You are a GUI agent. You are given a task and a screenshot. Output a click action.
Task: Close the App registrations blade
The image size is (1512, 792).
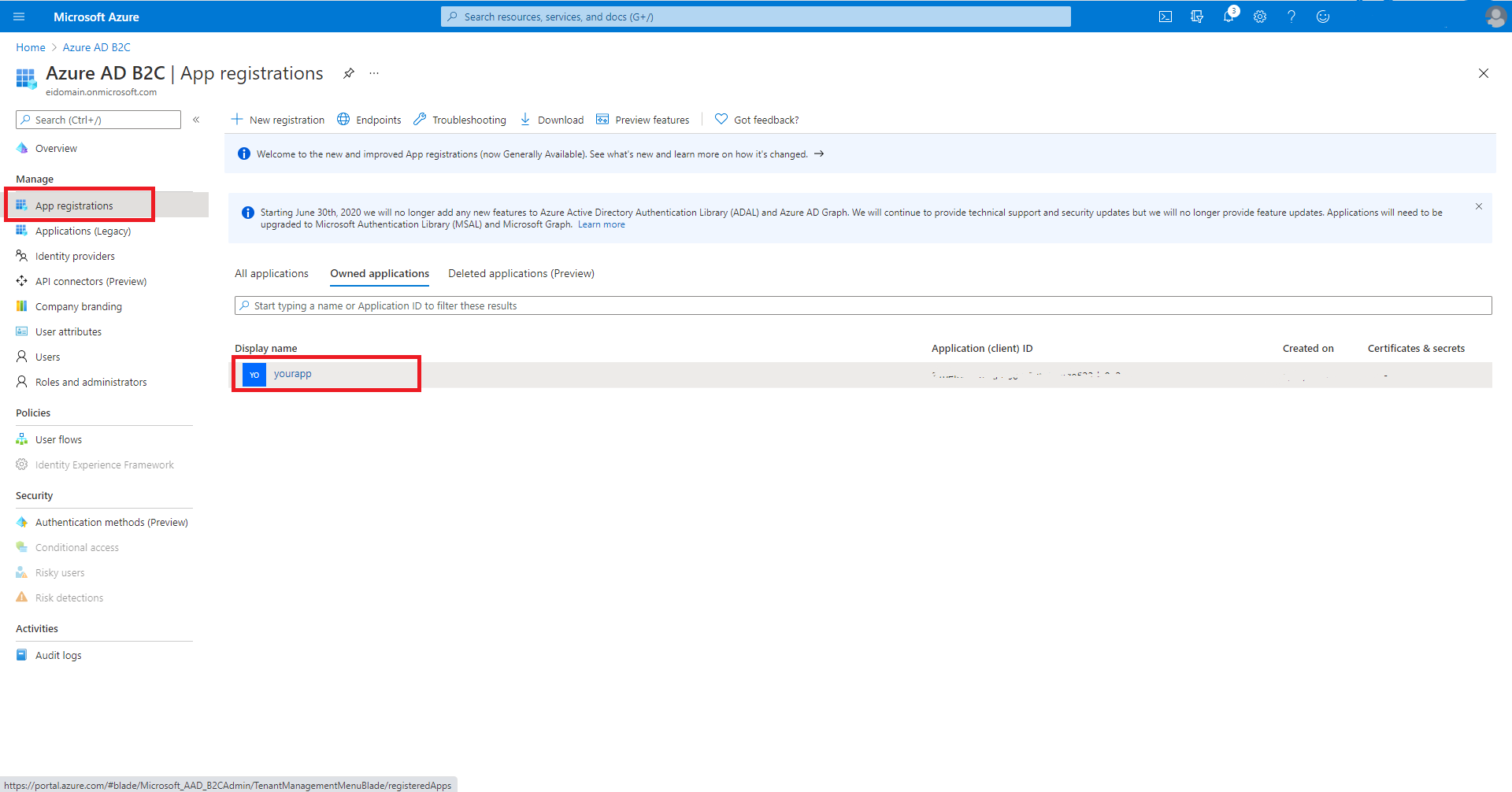[1484, 73]
